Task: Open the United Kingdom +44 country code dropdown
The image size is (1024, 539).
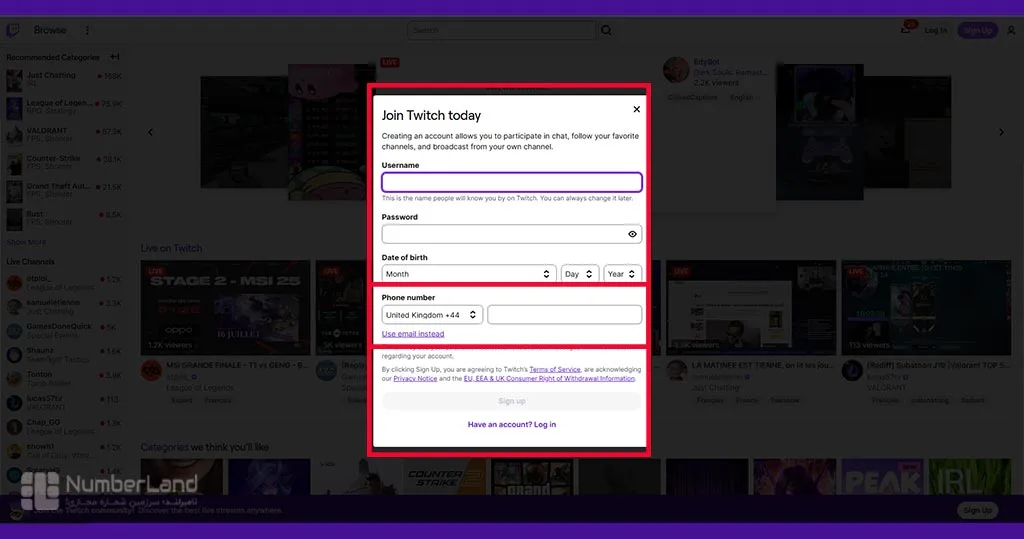Action: click(x=432, y=315)
